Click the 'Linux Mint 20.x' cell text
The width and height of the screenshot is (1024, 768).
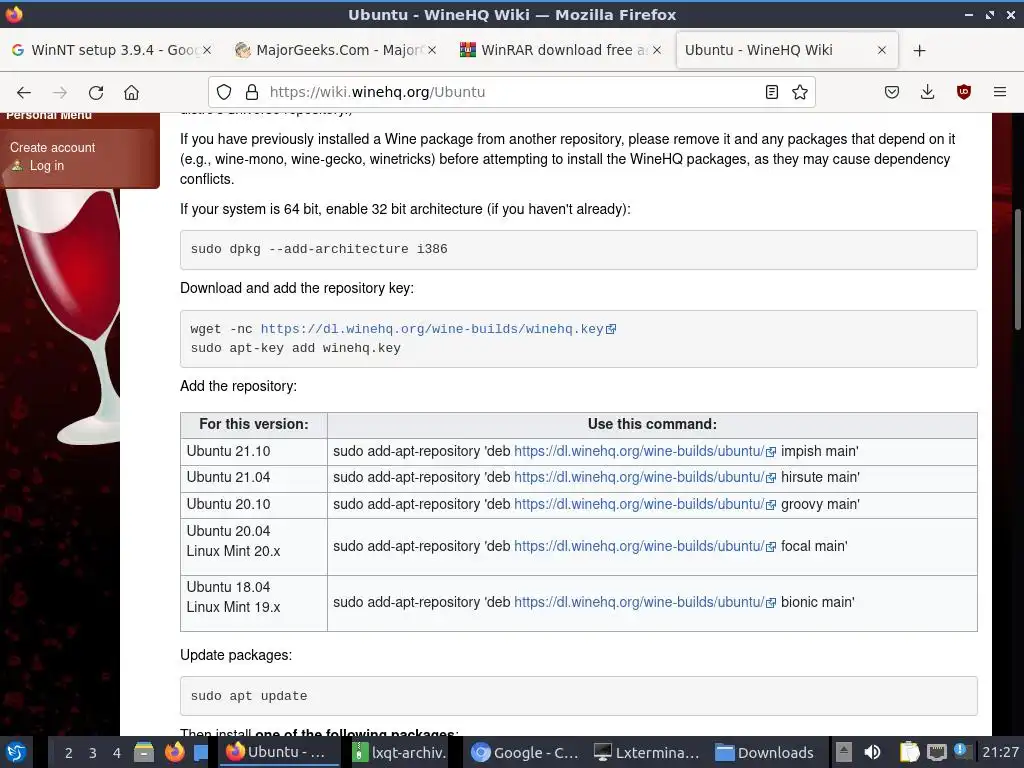[233, 551]
